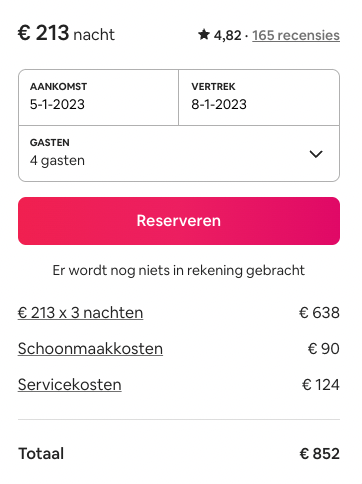Image resolution: width=362 pixels, height=484 pixels.
Task: Open the 165 recensies reviews link
Action: click(x=296, y=35)
